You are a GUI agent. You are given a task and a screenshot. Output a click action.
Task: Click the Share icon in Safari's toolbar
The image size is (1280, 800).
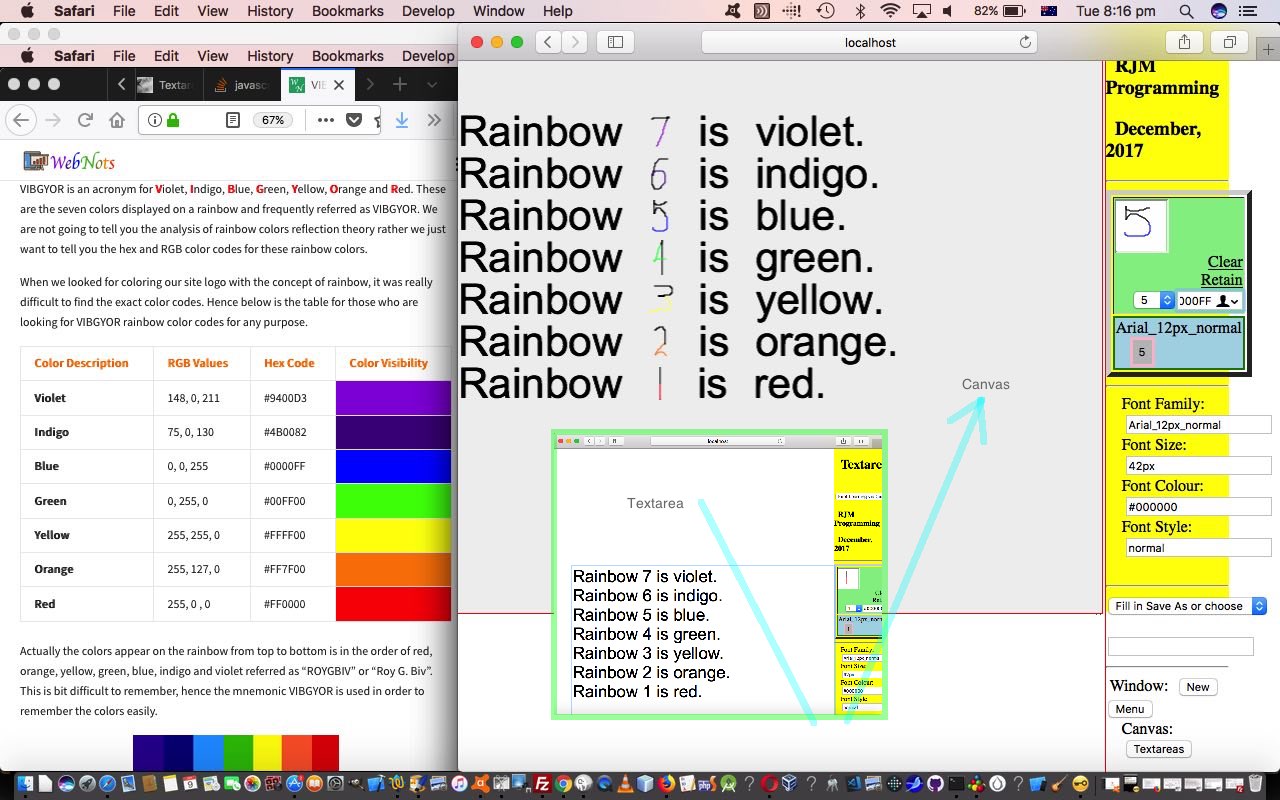click(x=1184, y=42)
